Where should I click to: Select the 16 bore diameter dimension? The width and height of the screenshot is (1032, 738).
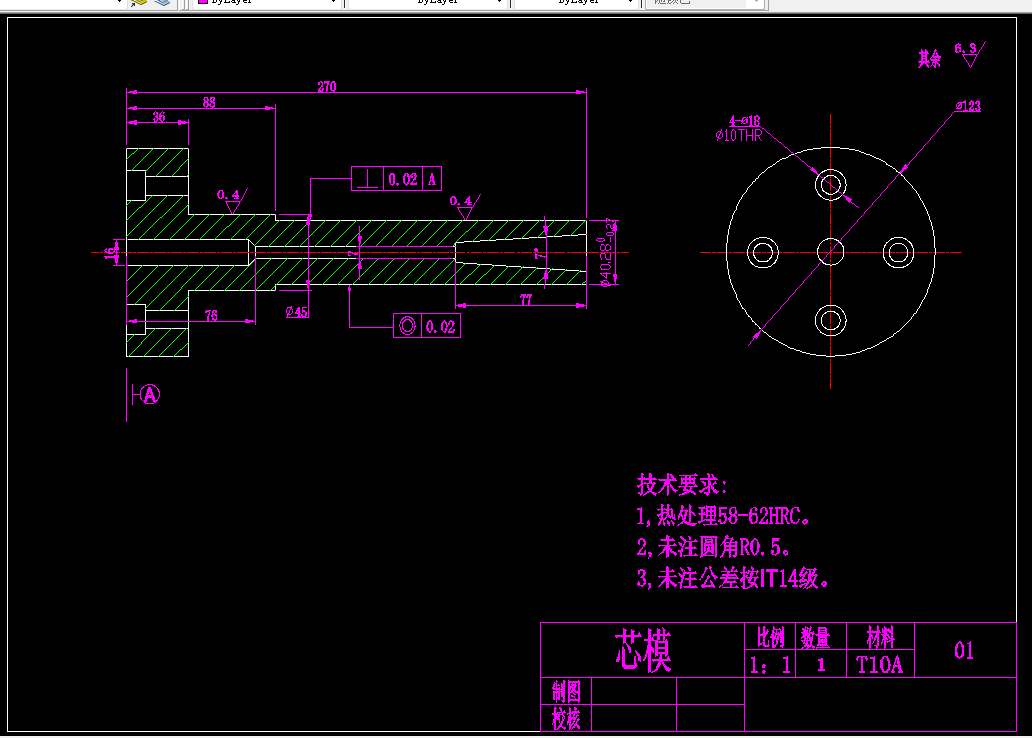[113, 251]
